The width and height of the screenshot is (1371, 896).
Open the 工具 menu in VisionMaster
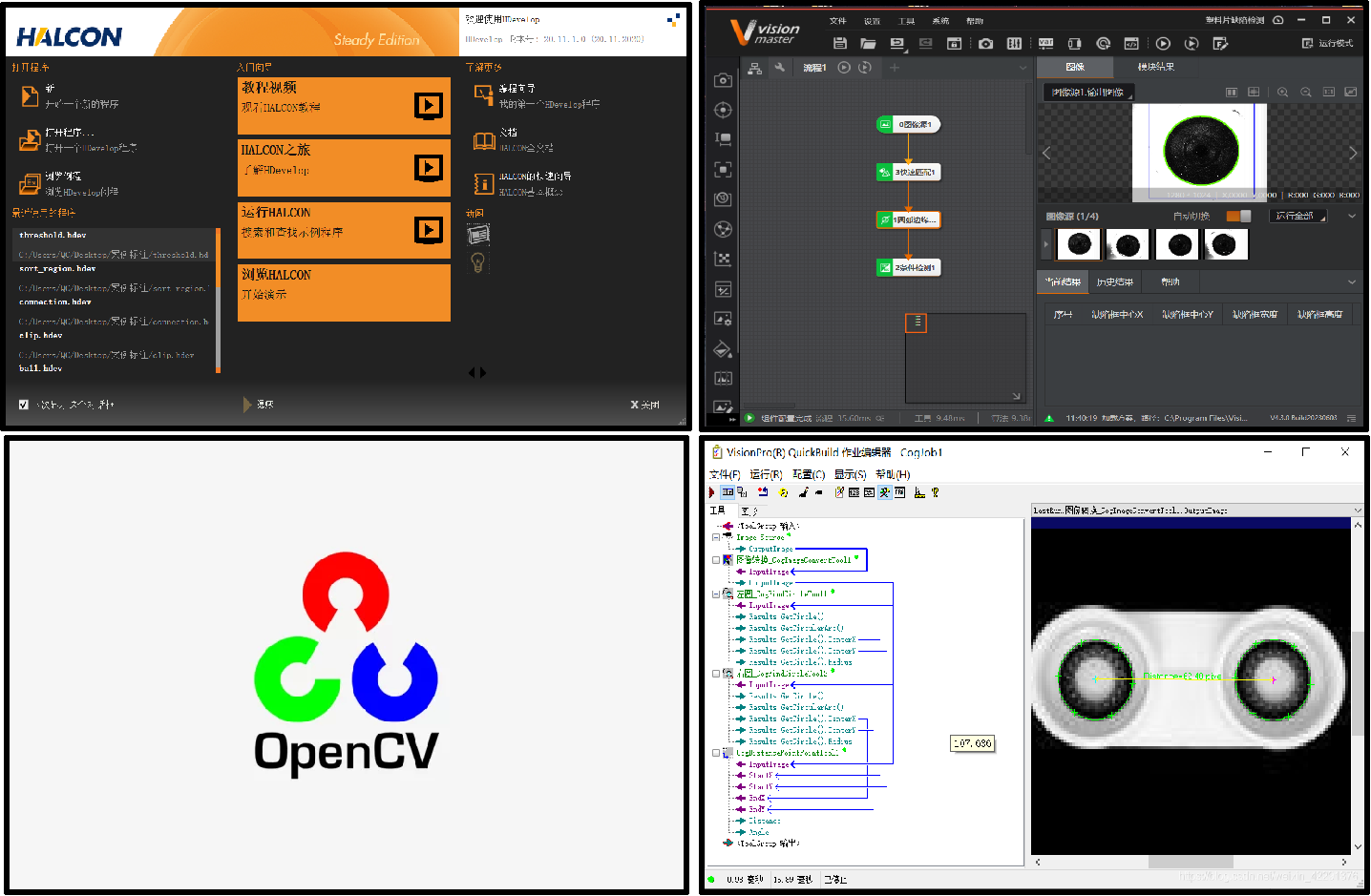(906, 21)
